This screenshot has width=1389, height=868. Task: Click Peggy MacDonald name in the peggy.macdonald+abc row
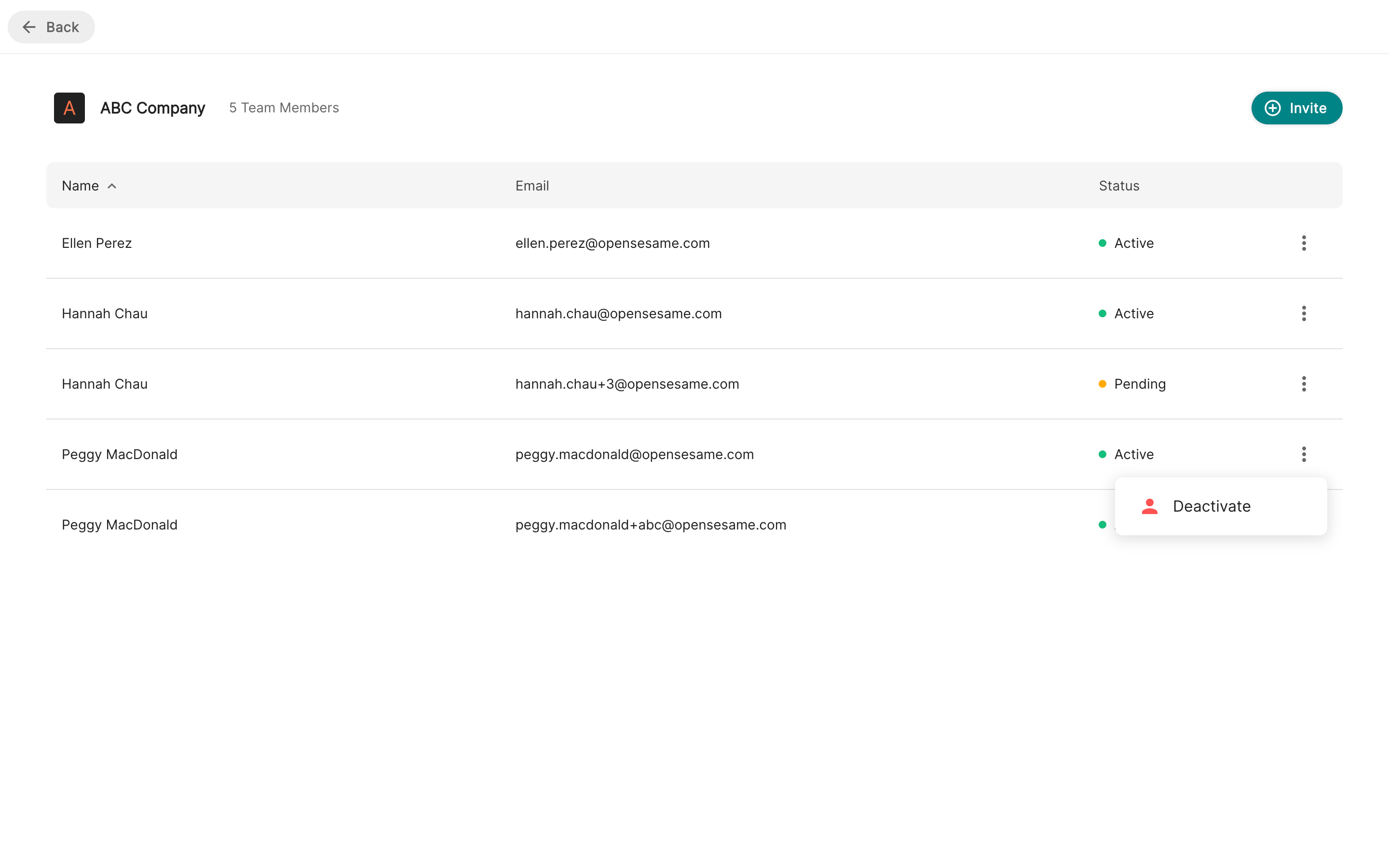pyautogui.click(x=120, y=525)
